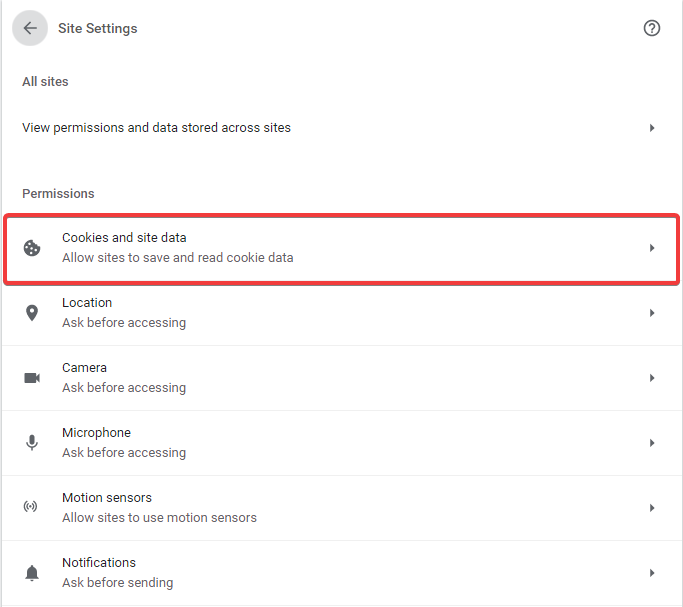Expand the arrow for Cookies and site data
683x607 pixels.
[x=652, y=248]
